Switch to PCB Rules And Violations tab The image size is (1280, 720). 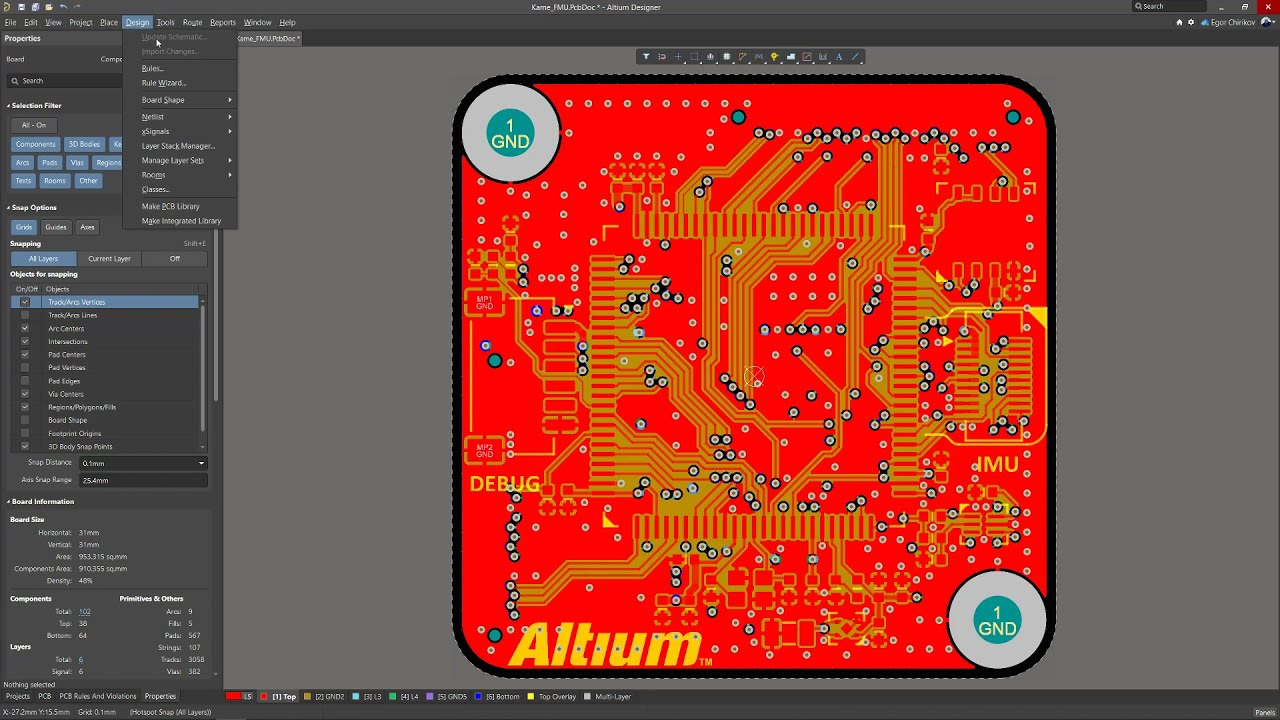98,696
